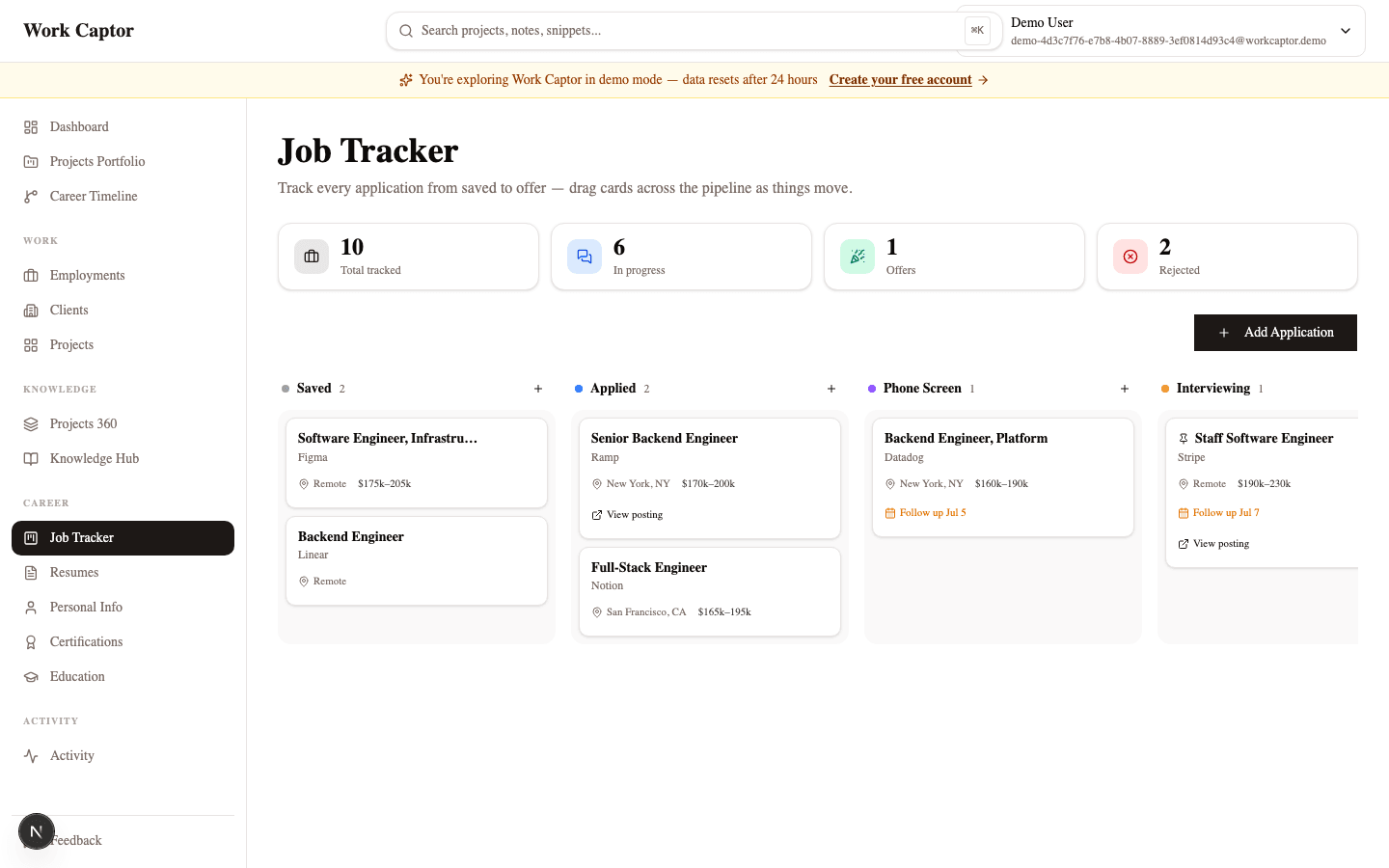Click Create your free account link
Image resolution: width=1389 pixels, height=868 pixels.
click(x=900, y=80)
